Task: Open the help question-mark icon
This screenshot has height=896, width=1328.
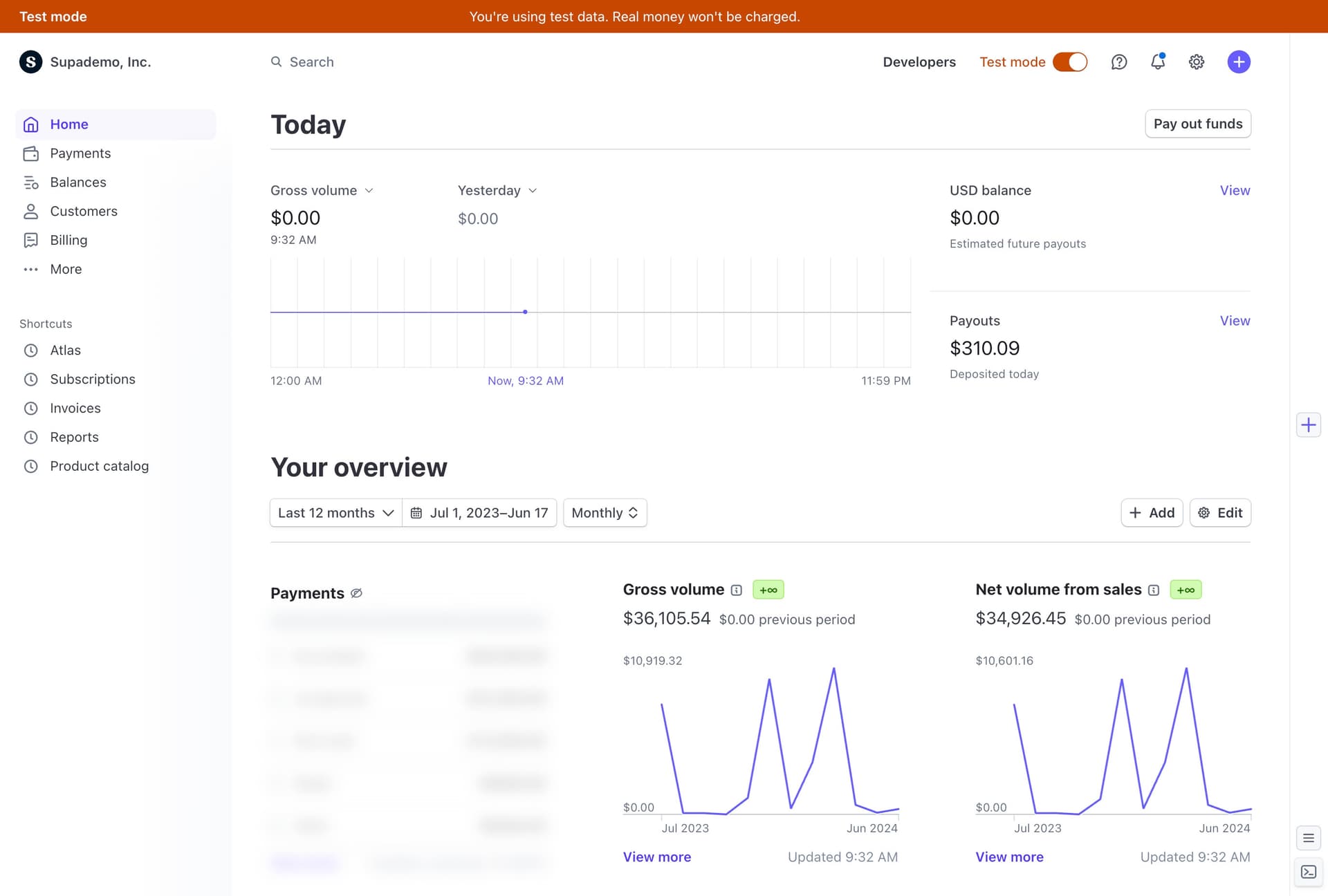Action: (x=1119, y=62)
